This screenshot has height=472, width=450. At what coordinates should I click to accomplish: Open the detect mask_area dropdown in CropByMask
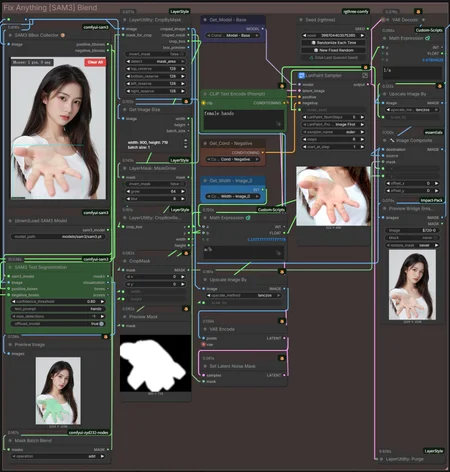[156, 61]
